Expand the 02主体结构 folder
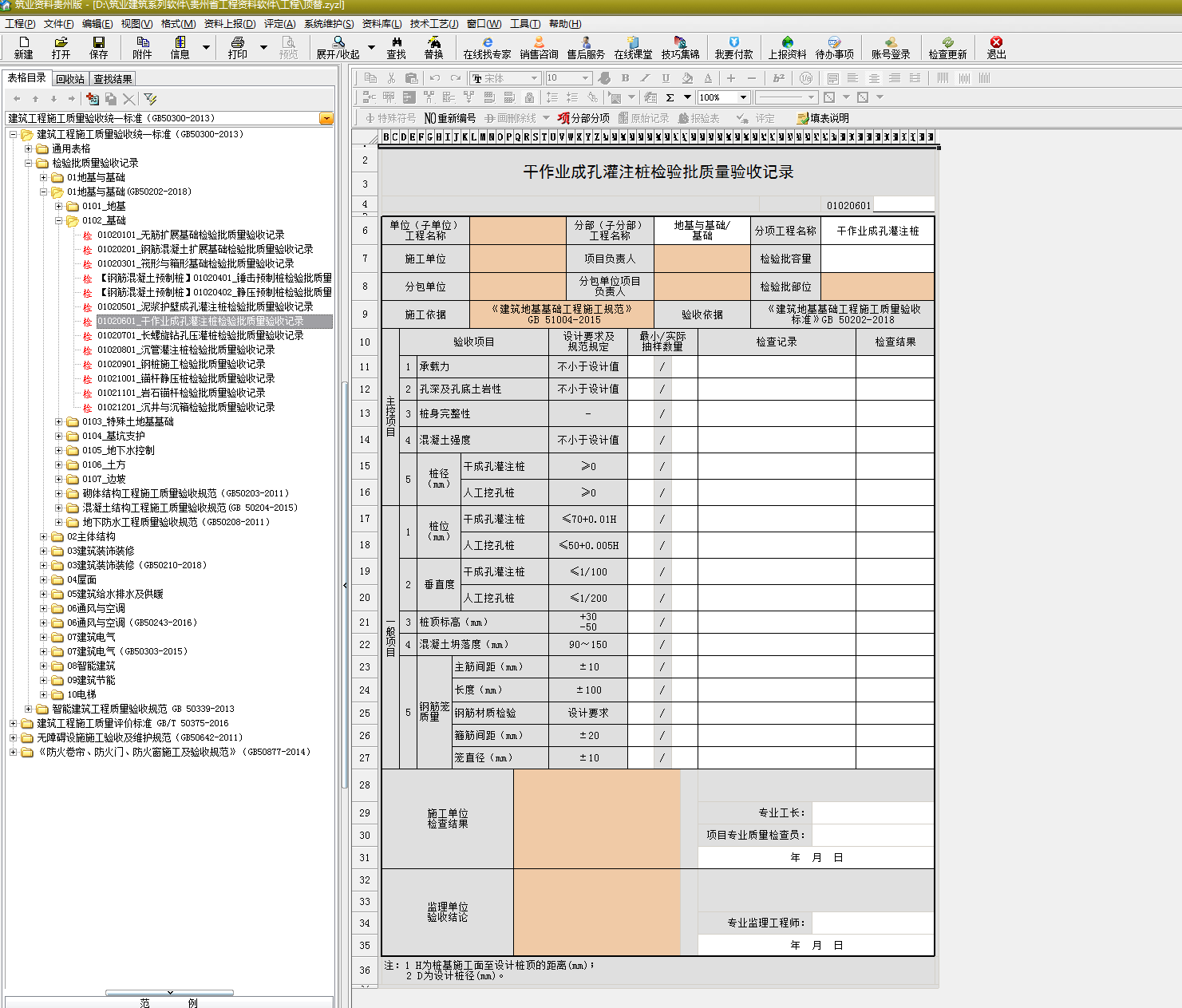 (43, 536)
